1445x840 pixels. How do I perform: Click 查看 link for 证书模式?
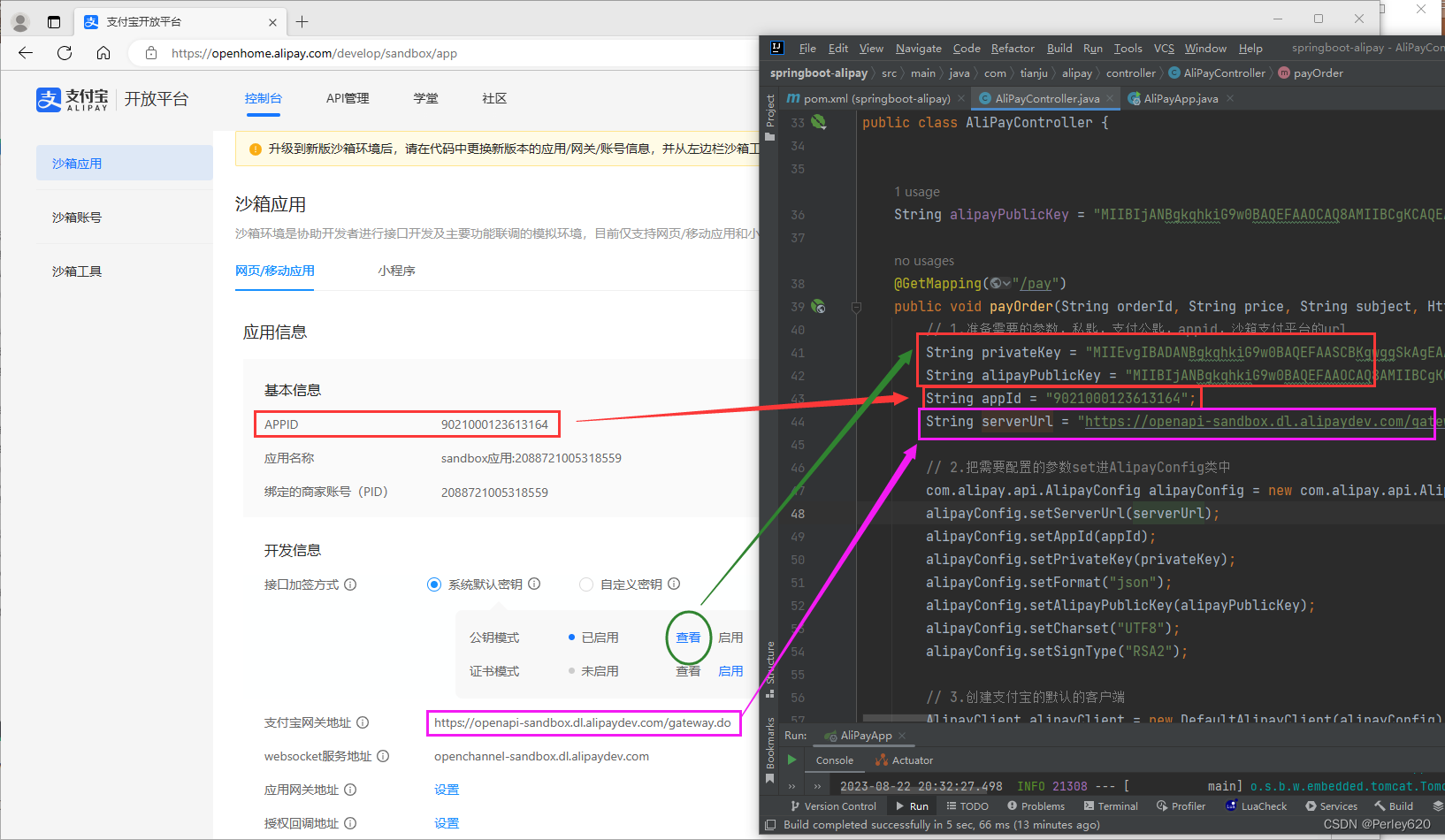click(688, 671)
